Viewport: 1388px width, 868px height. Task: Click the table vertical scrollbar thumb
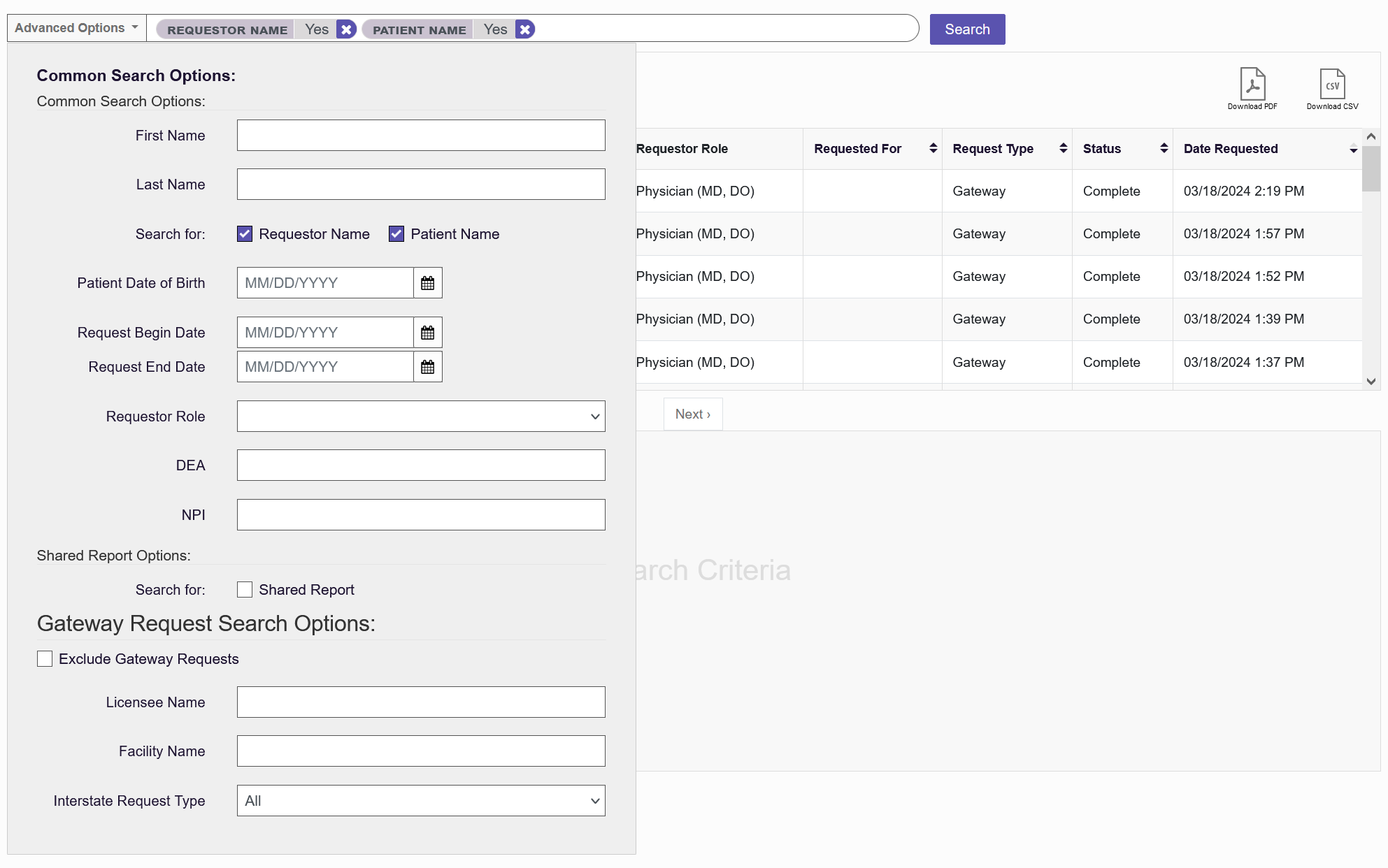click(1371, 168)
